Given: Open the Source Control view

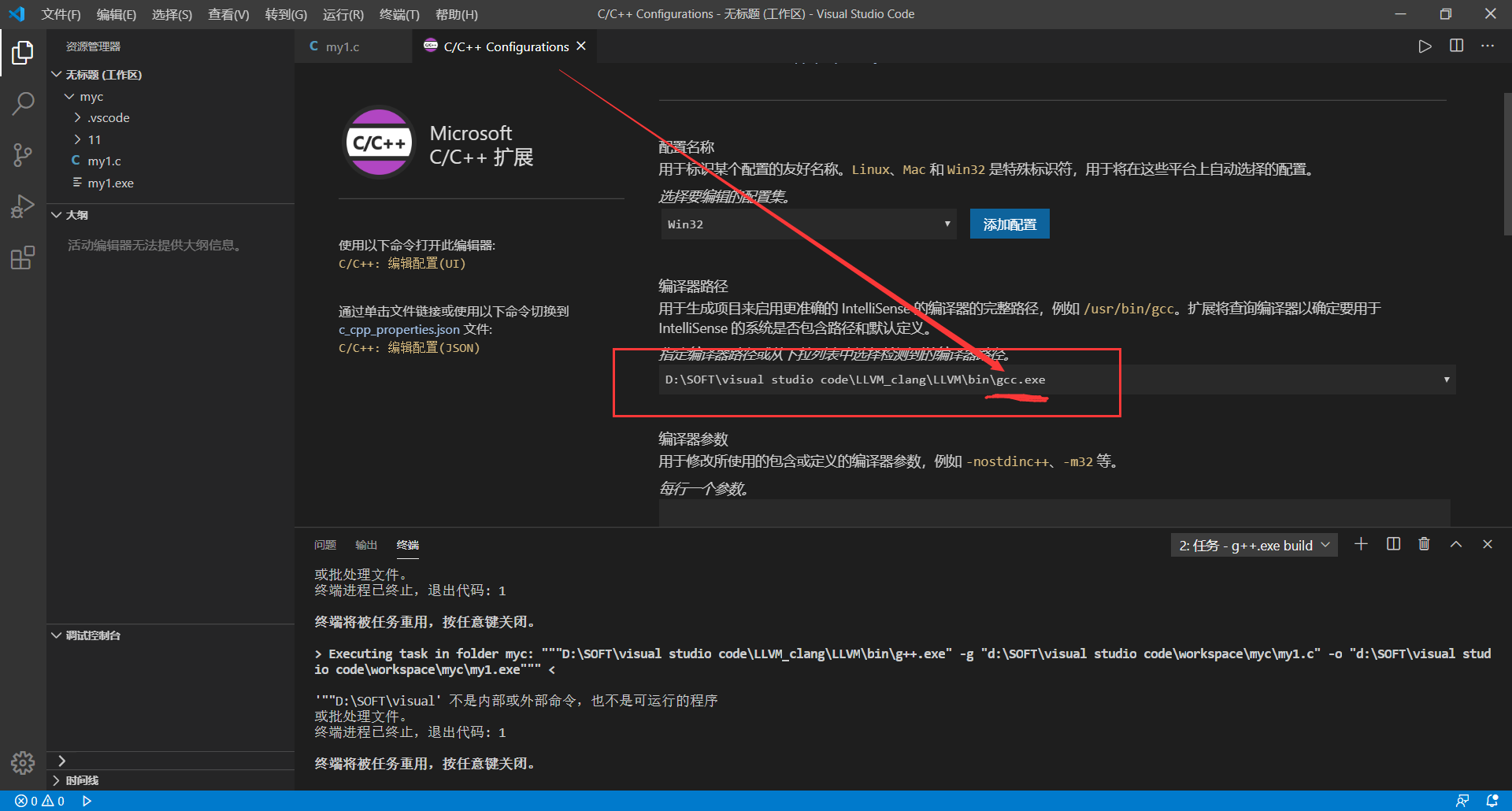Looking at the screenshot, I should tap(23, 154).
